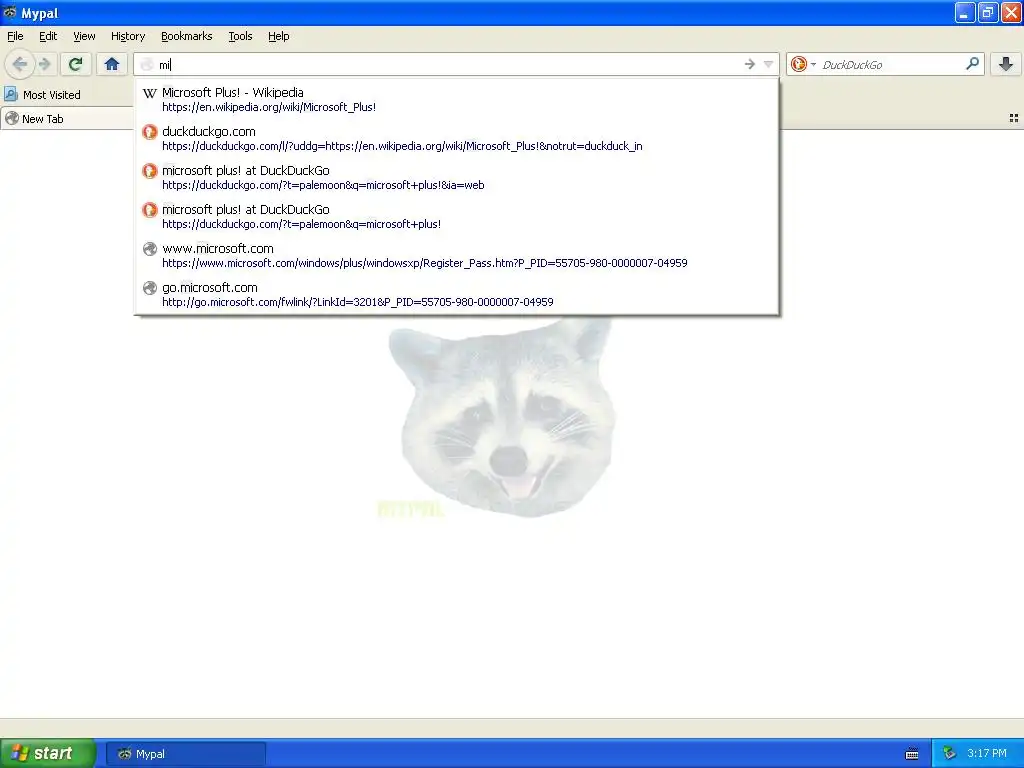
Task: Click the system tray network icon
Action: [x=949, y=754]
